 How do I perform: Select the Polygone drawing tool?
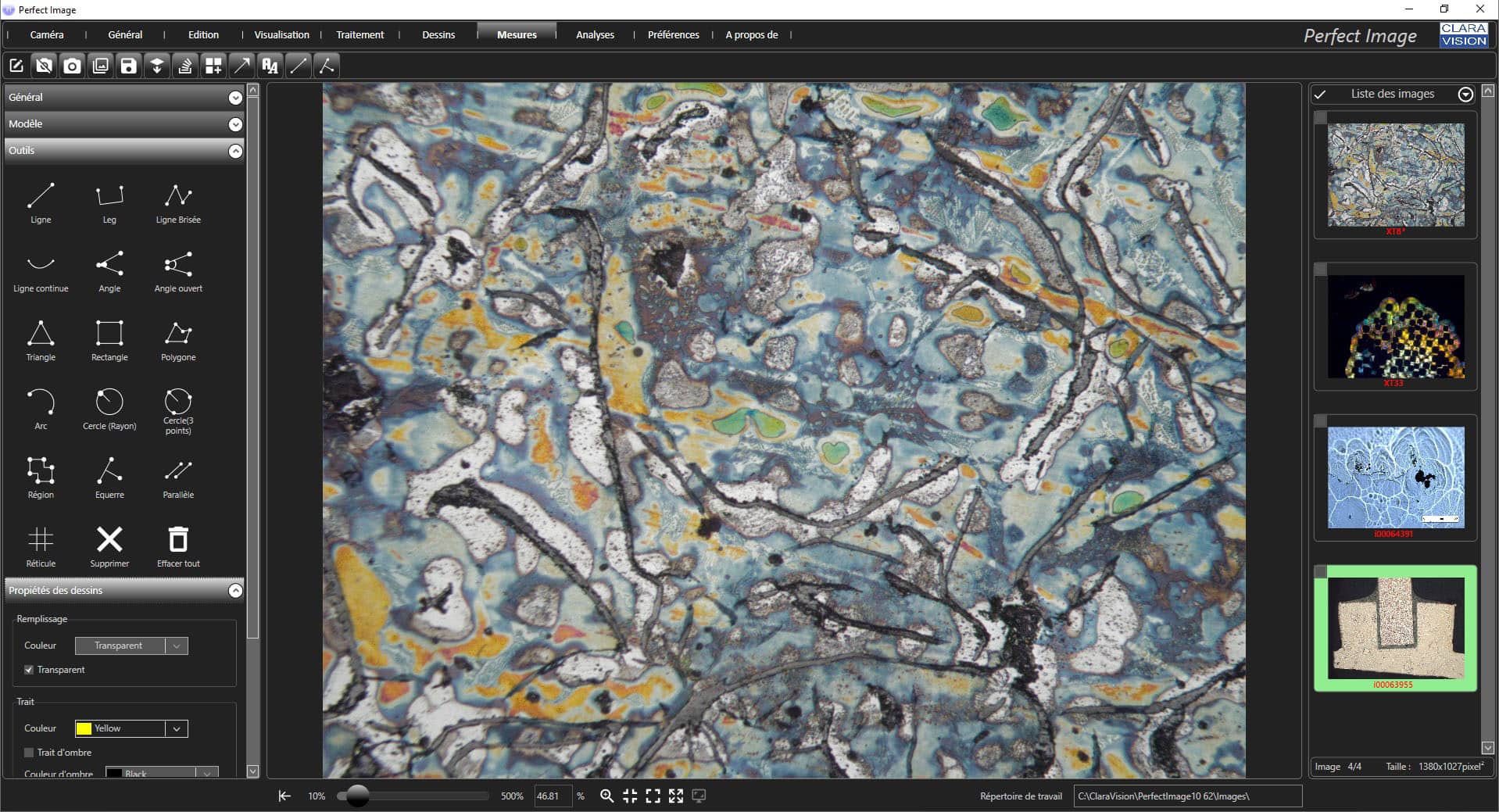click(178, 340)
